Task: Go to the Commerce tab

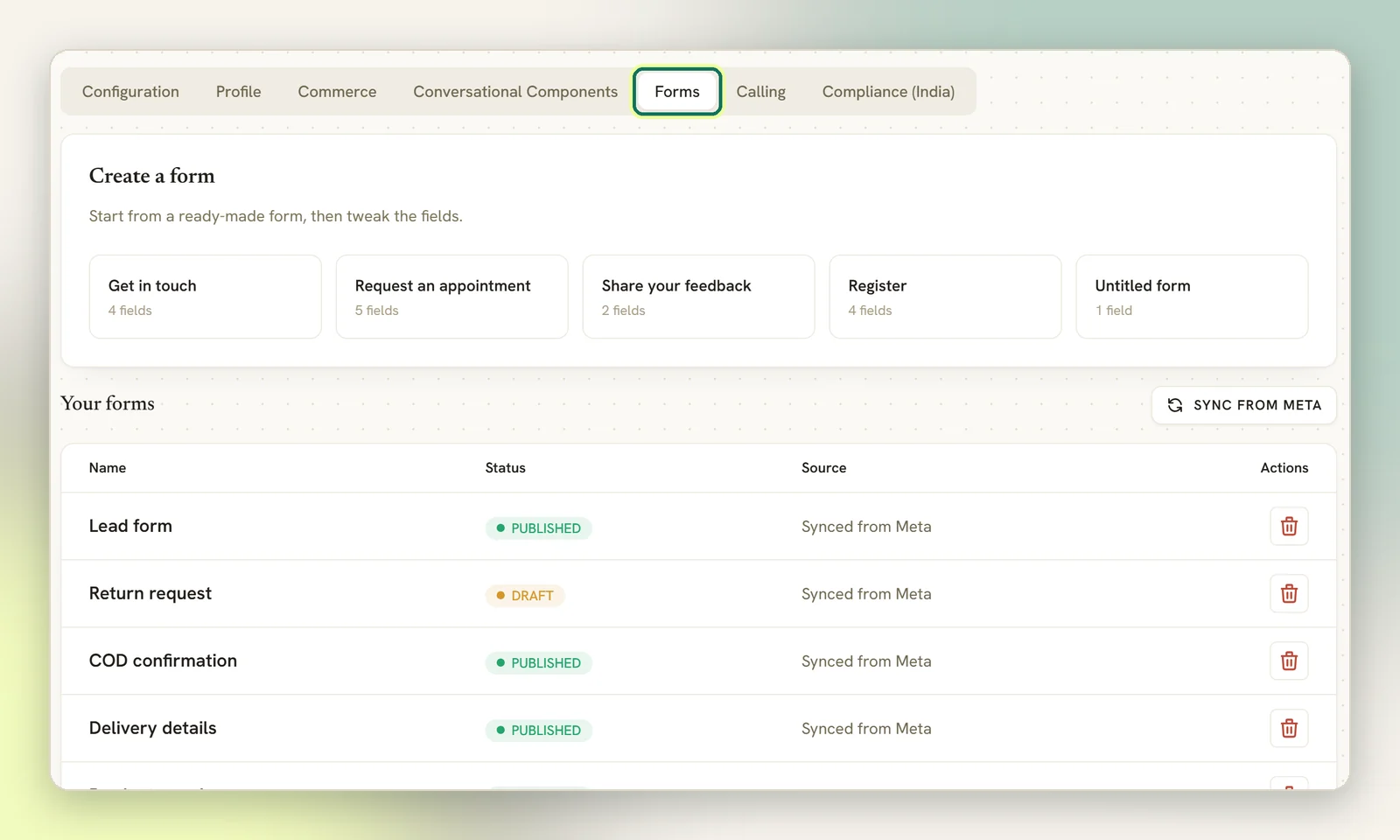Action: pyautogui.click(x=337, y=92)
